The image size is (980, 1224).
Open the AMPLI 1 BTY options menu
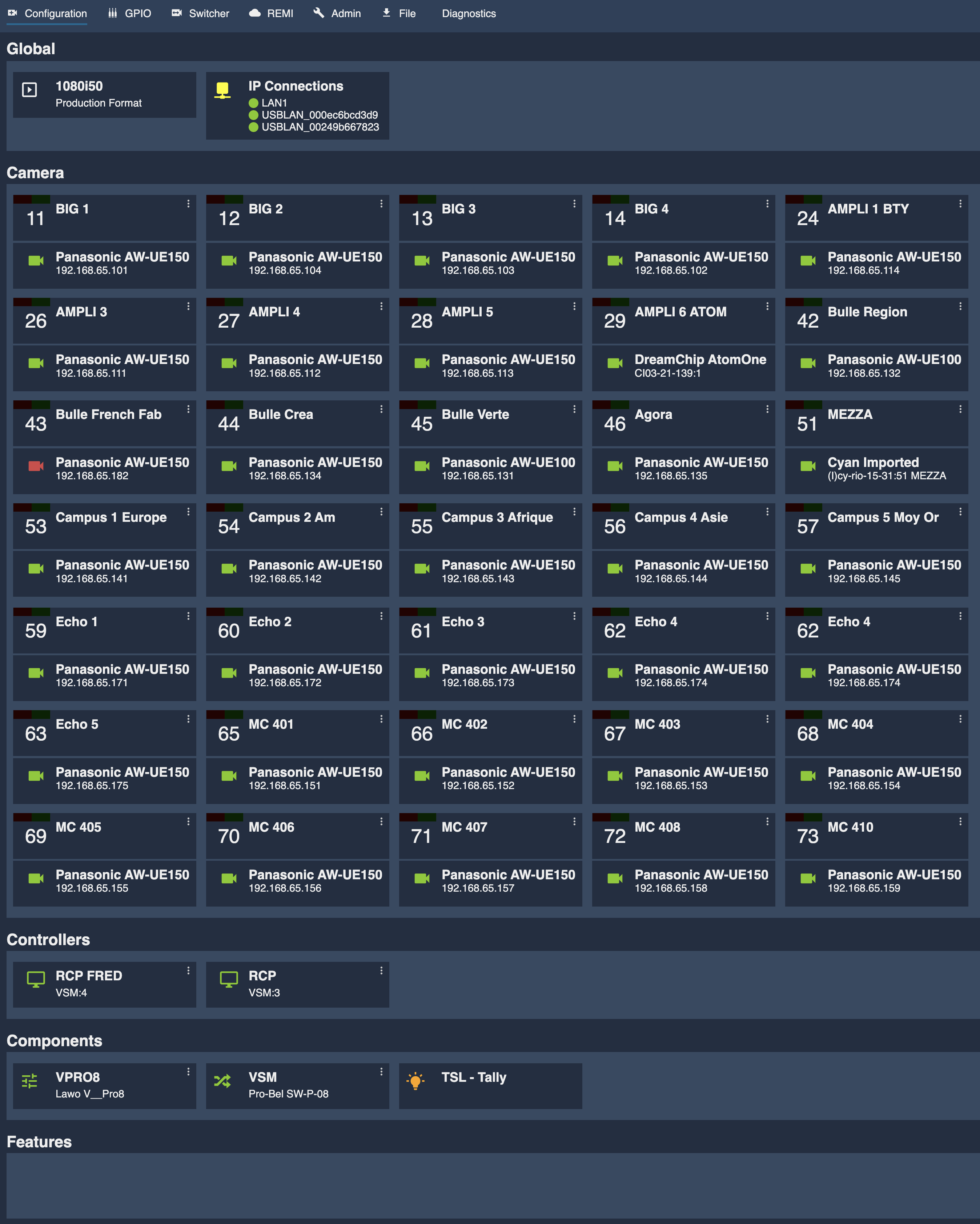coord(960,203)
